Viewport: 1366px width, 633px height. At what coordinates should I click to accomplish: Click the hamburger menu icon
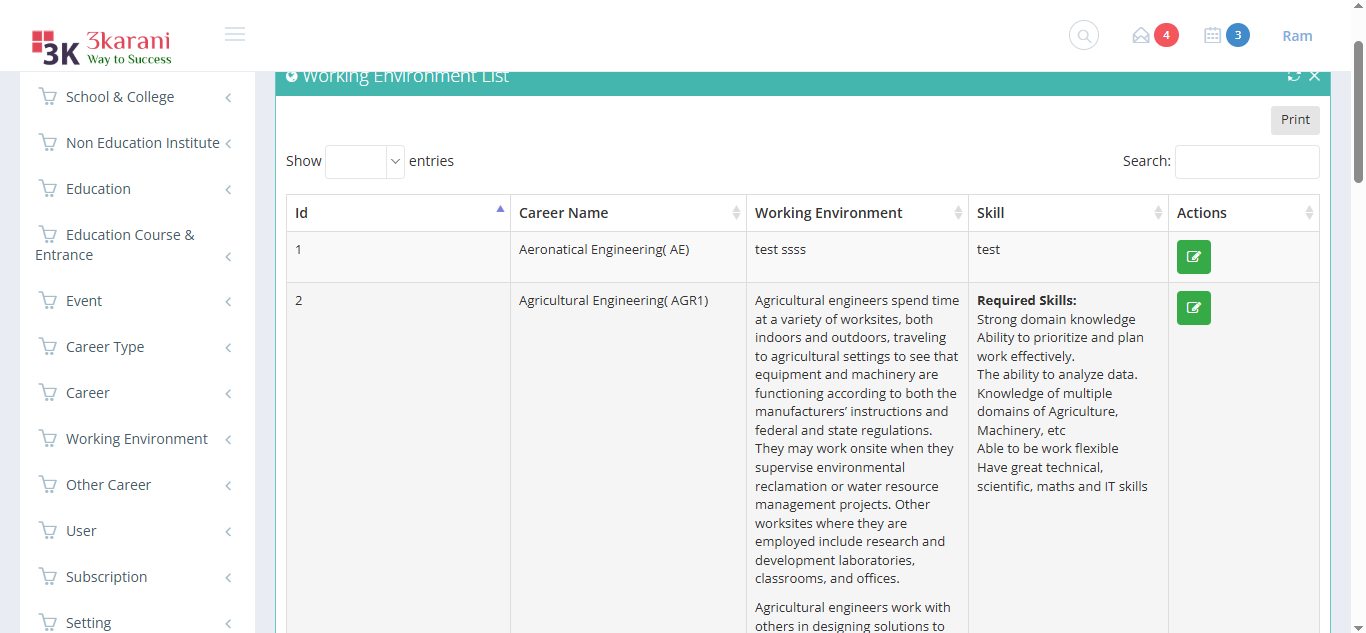[x=235, y=35]
